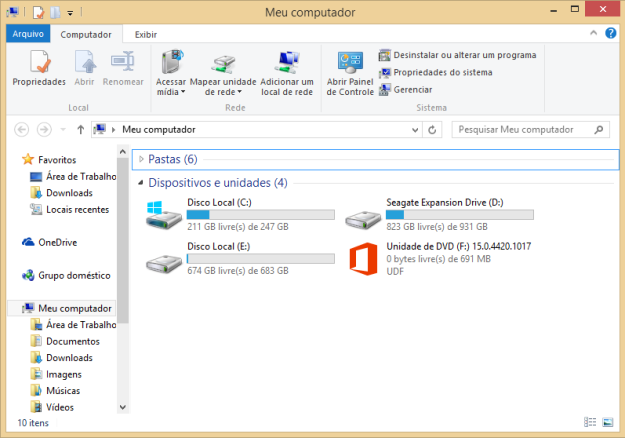The height and width of the screenshot is (438, 625).
Task: Go back with the Back arrow
Action: (x=22, y=130)
